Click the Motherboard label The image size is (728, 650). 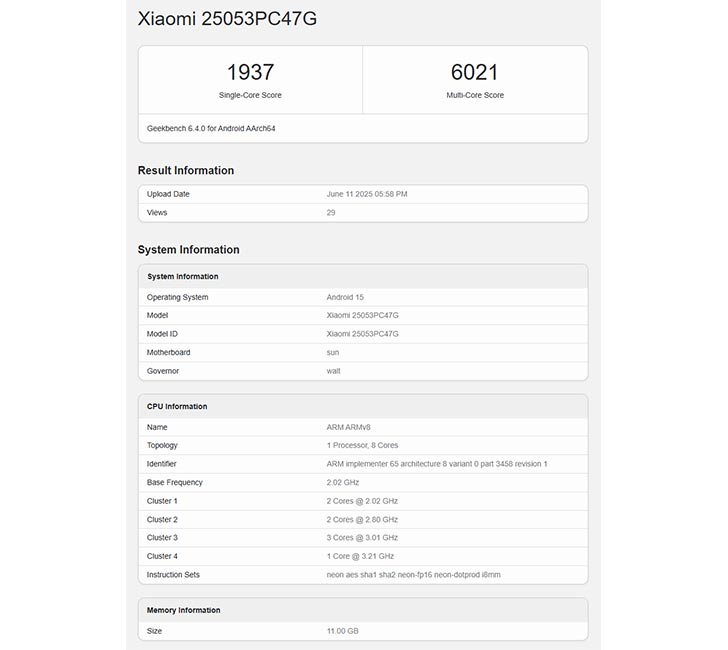click(x=169, y=352)
